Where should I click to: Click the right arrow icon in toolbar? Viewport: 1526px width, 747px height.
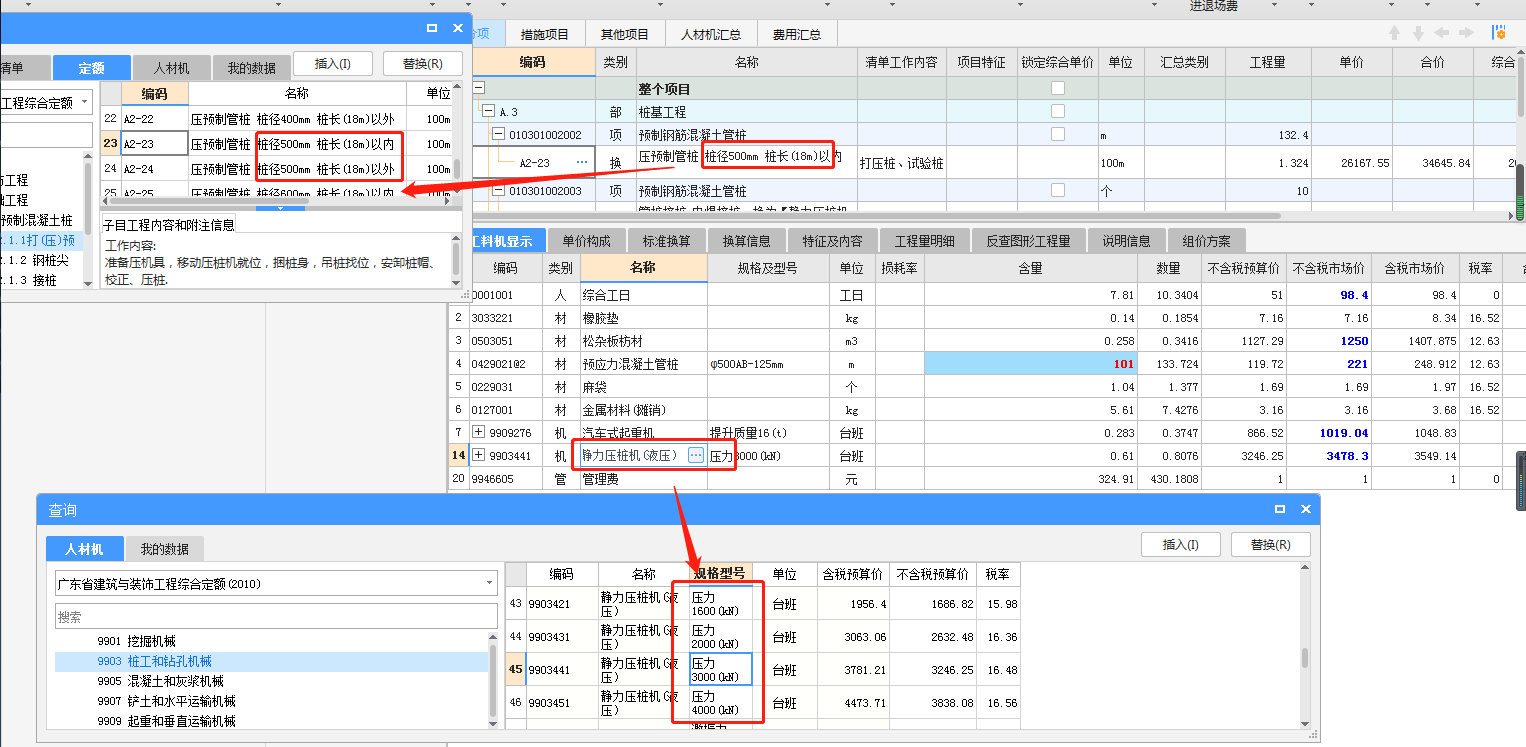click(1466, 33)
